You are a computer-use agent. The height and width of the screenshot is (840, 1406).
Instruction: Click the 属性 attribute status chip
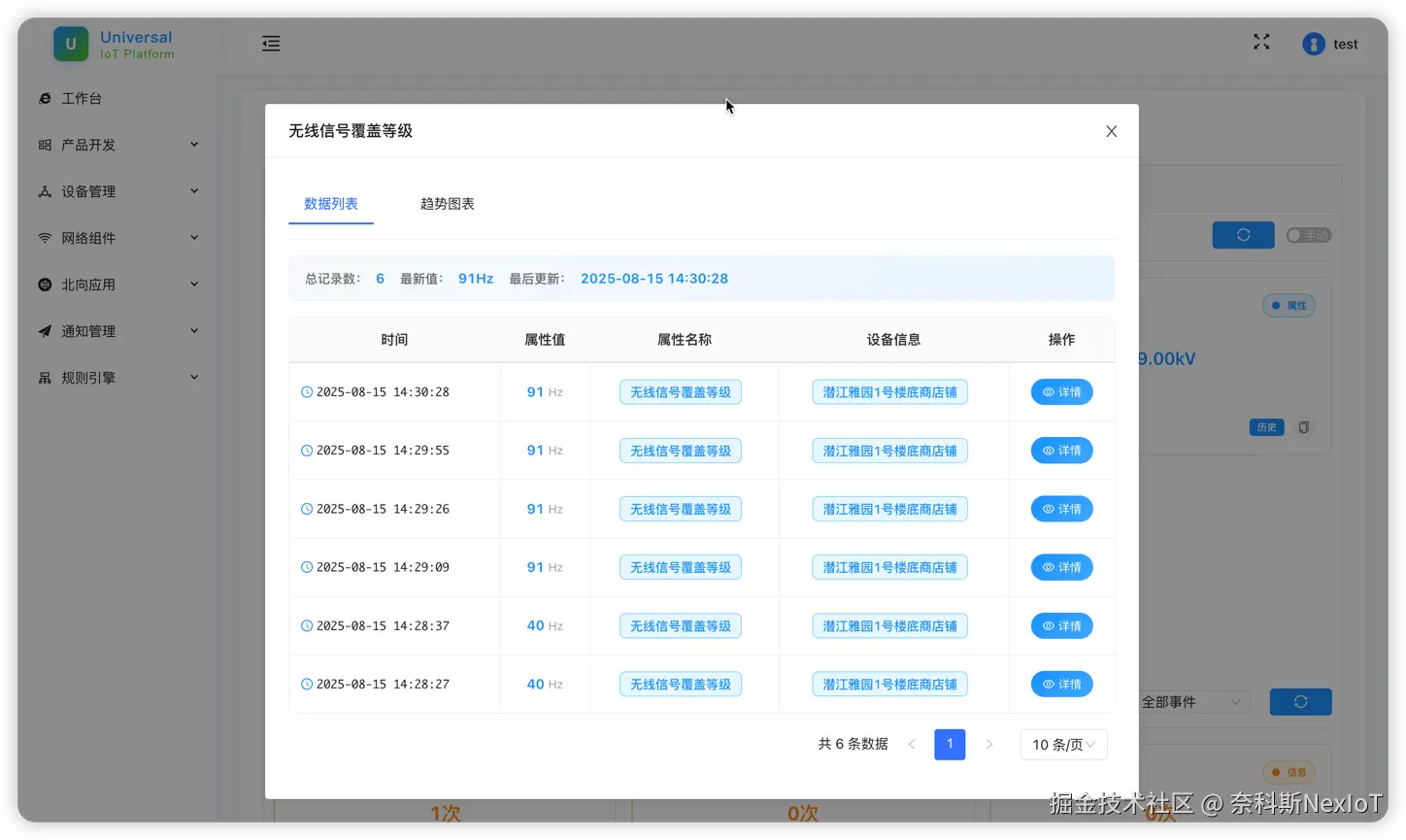(x=1289, y=305)
